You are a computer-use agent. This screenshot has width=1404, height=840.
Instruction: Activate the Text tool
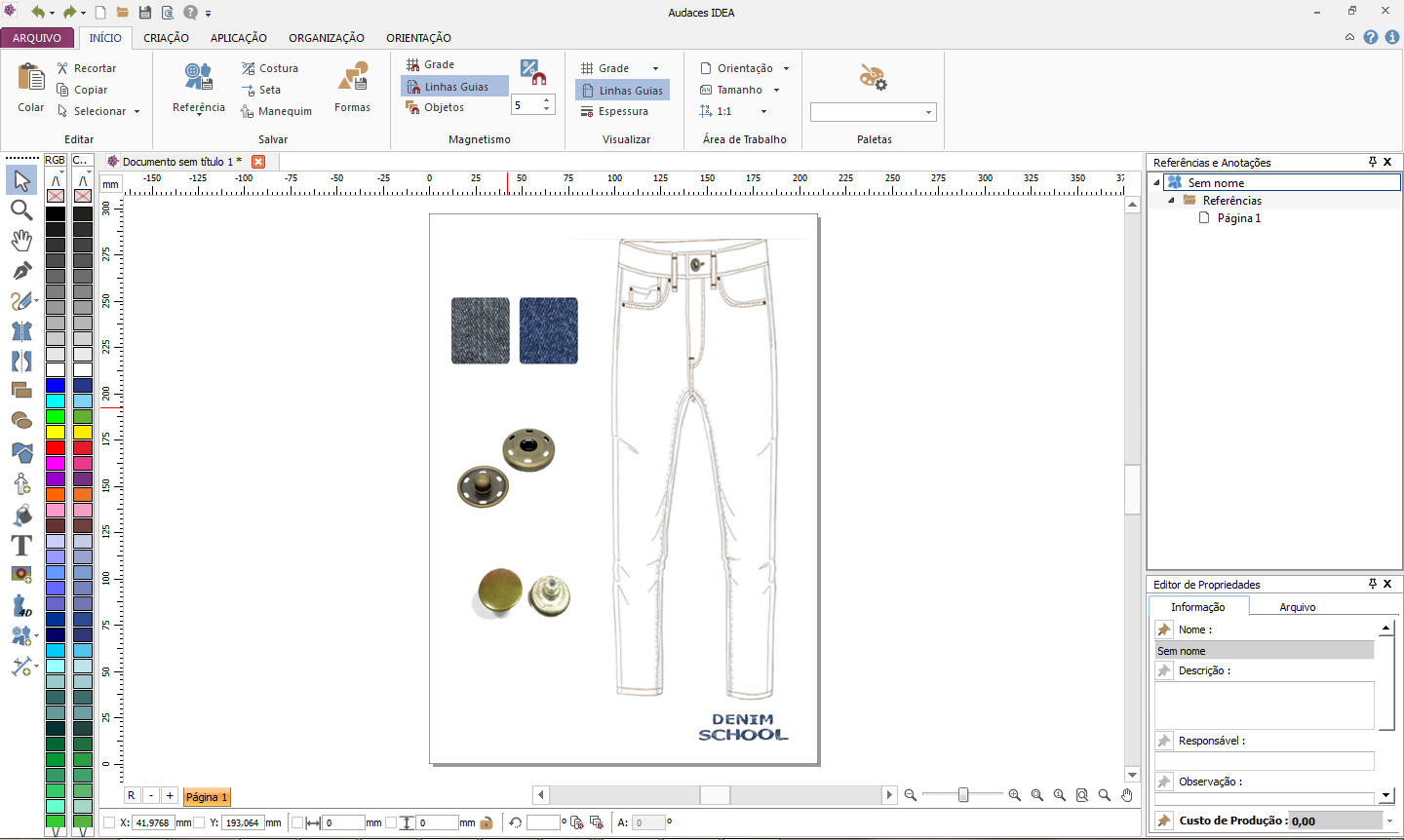pos(21,545)
